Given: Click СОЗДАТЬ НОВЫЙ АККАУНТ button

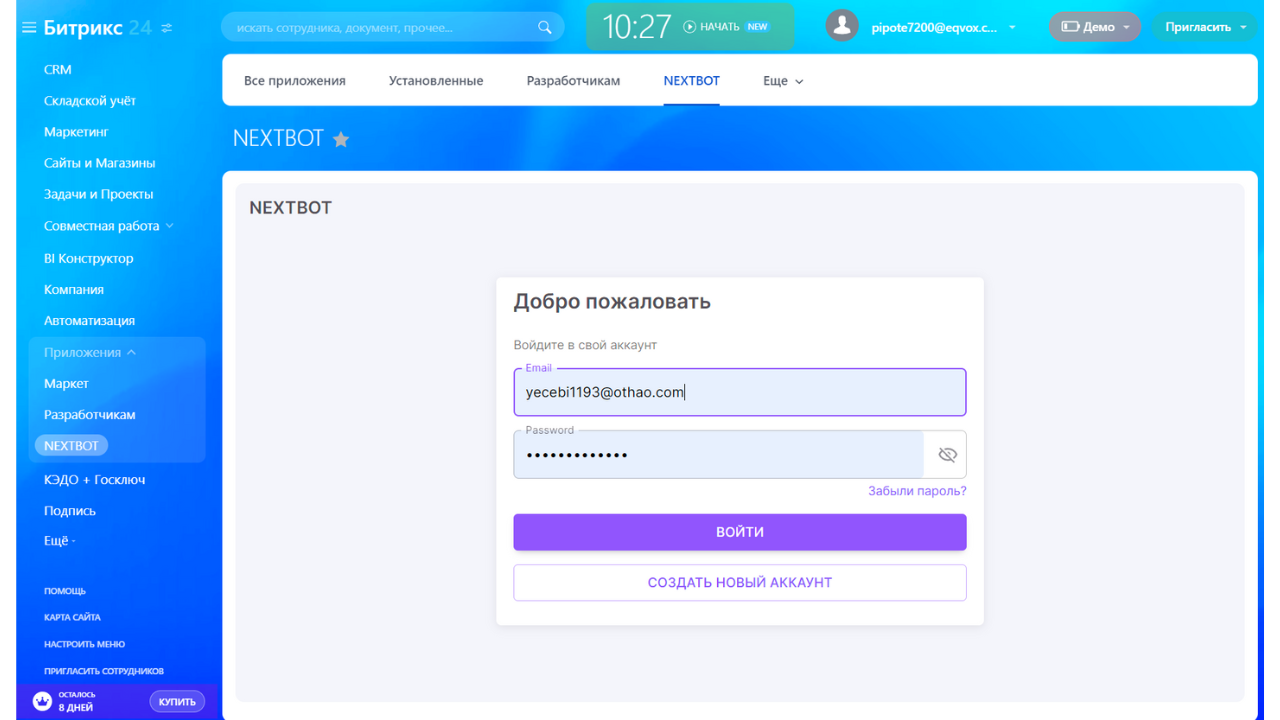Looking at the screenshot, I should pyautogui.click(x=740, y=583).
